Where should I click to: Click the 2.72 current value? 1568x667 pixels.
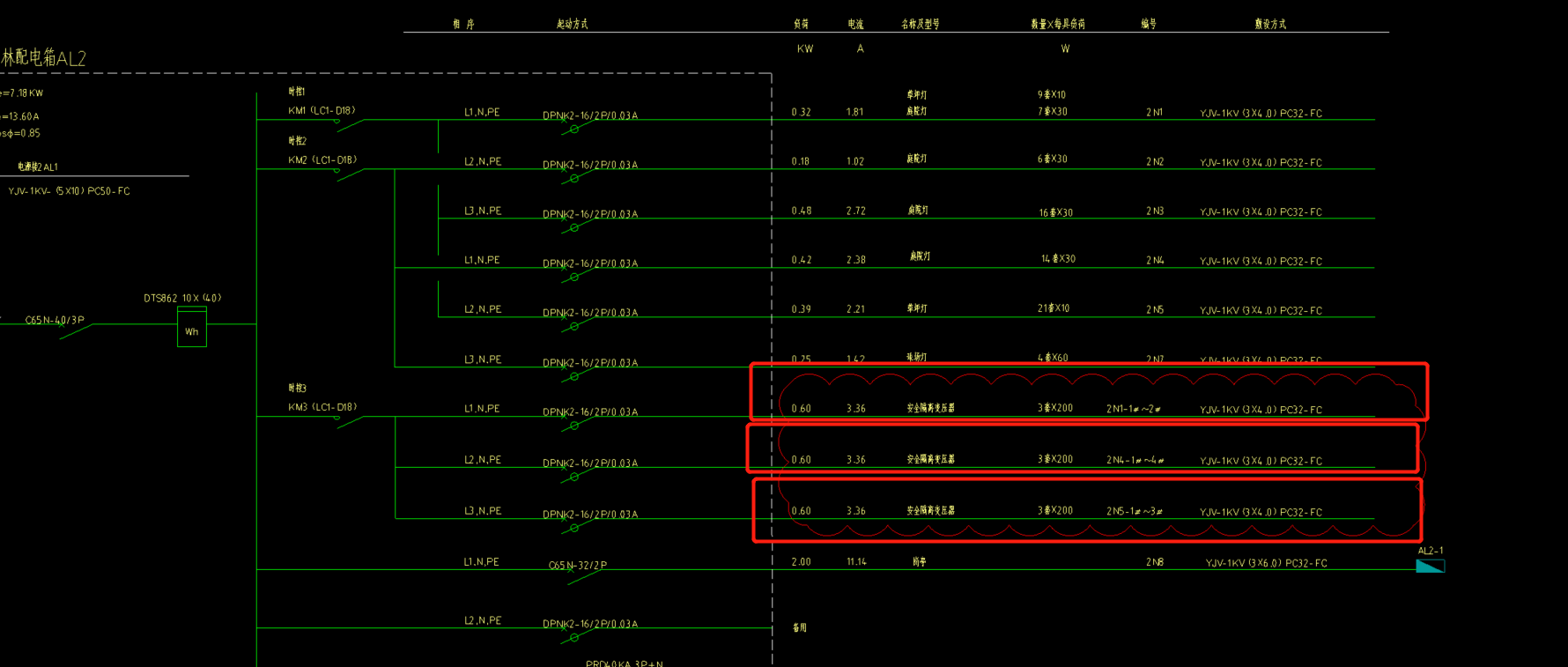tap(856, 211)
